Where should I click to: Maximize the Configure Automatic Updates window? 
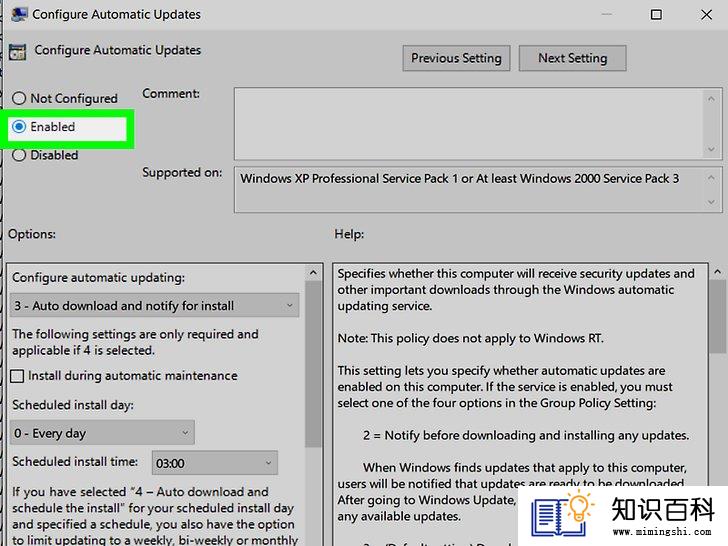coord(656,15)
